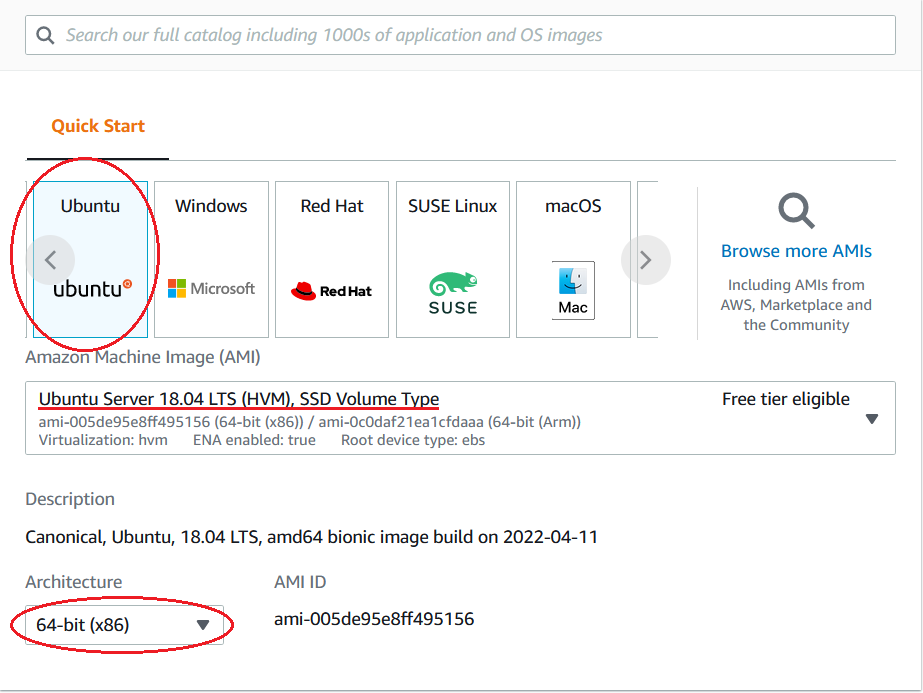
Task: Click the left carousel arrow
Action: (x=51, y=259)
